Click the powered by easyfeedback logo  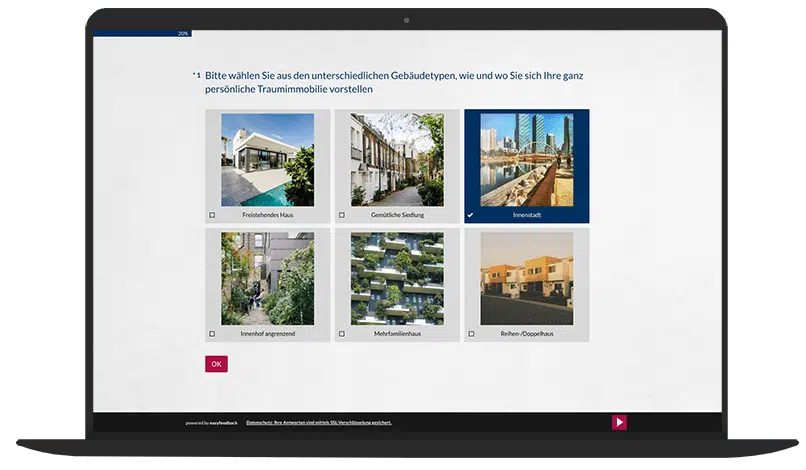pos(211,423)
